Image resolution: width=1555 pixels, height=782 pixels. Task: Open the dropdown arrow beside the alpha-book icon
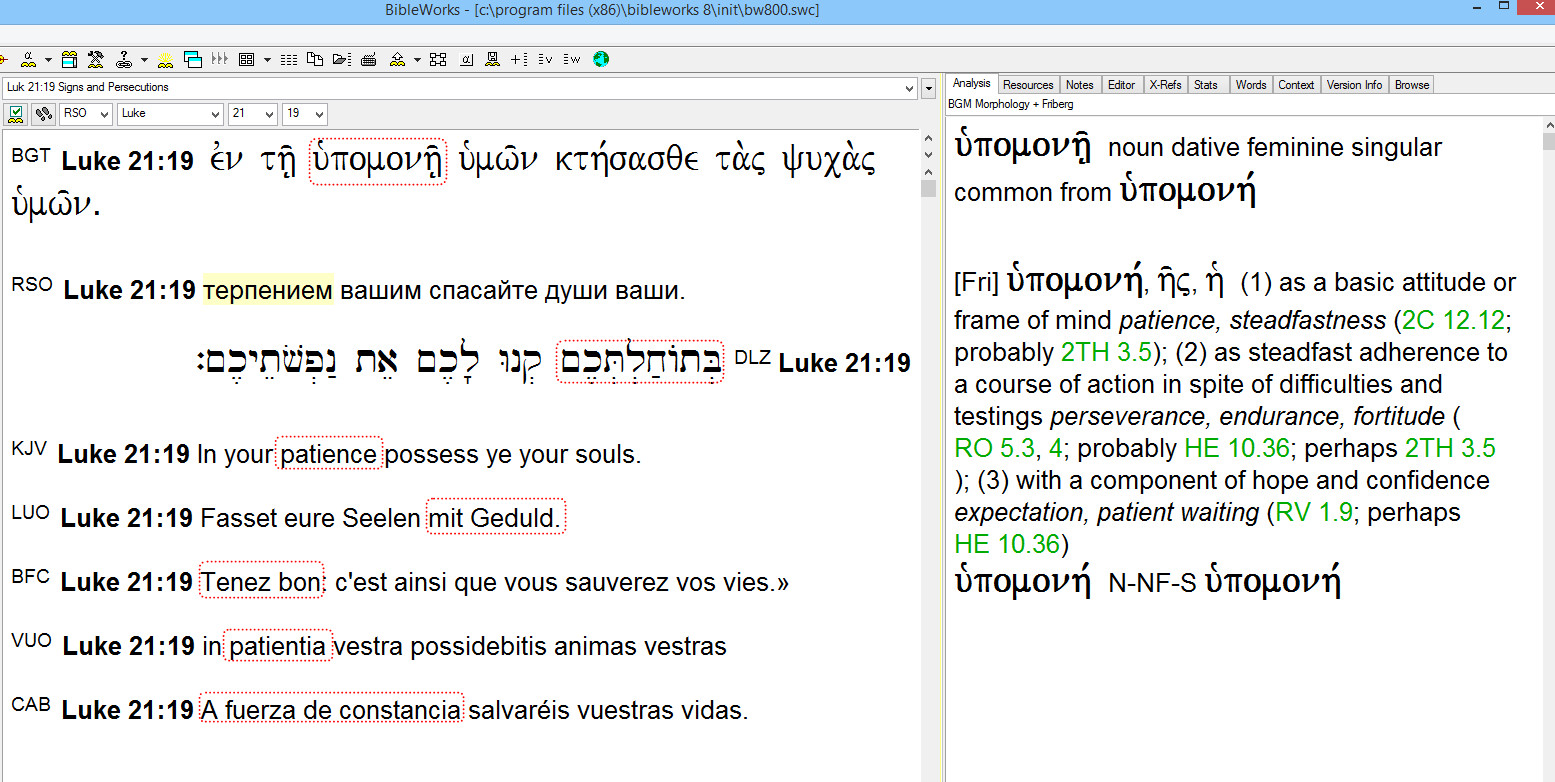coord(48,60)
